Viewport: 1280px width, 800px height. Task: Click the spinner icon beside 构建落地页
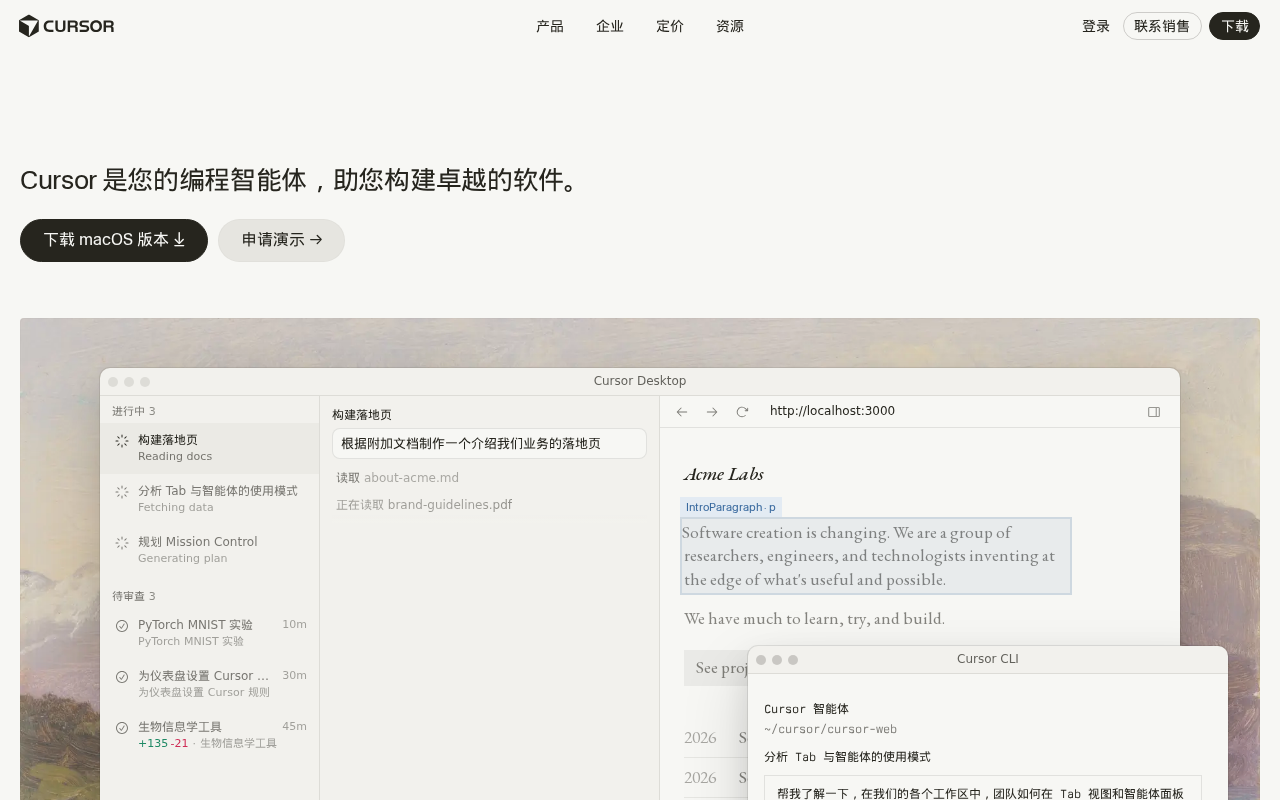[122, 441]
